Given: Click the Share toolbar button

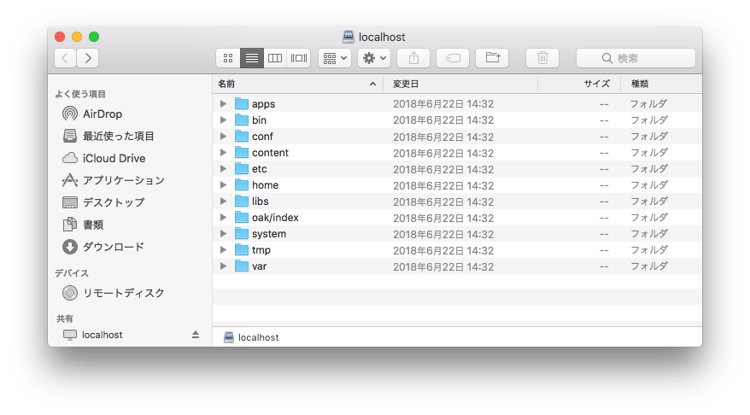Looking at the screenshot, I should point(414,58).
